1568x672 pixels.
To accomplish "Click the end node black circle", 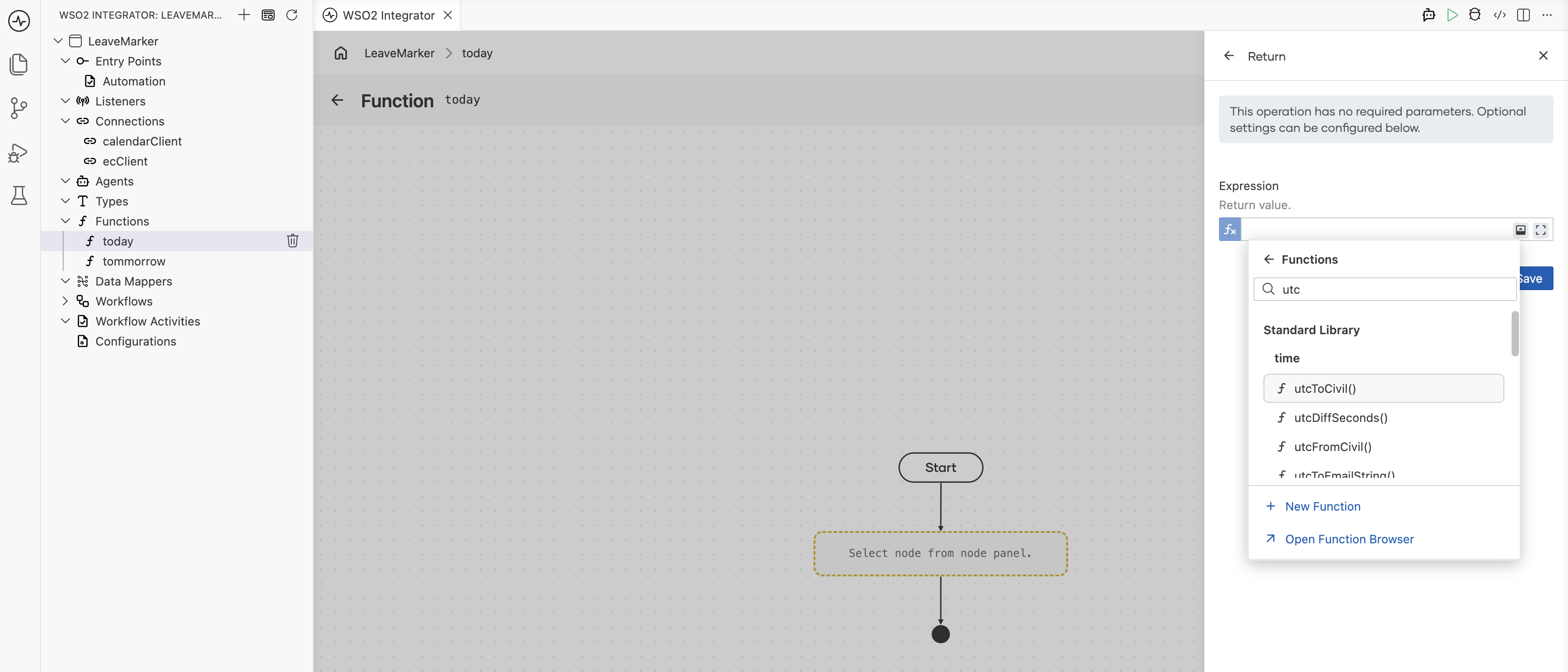I will [x=940, y=634].
